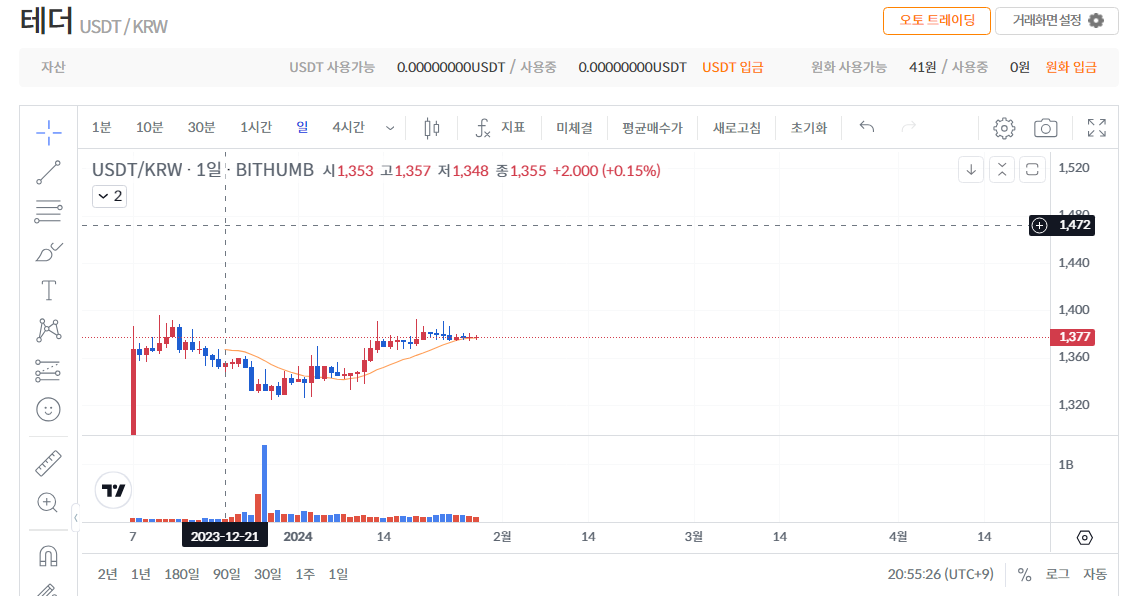Click the 새로고침 refresh button
Image resolution: width=1123 pixels, height=602 pixels.
point(737,128)
